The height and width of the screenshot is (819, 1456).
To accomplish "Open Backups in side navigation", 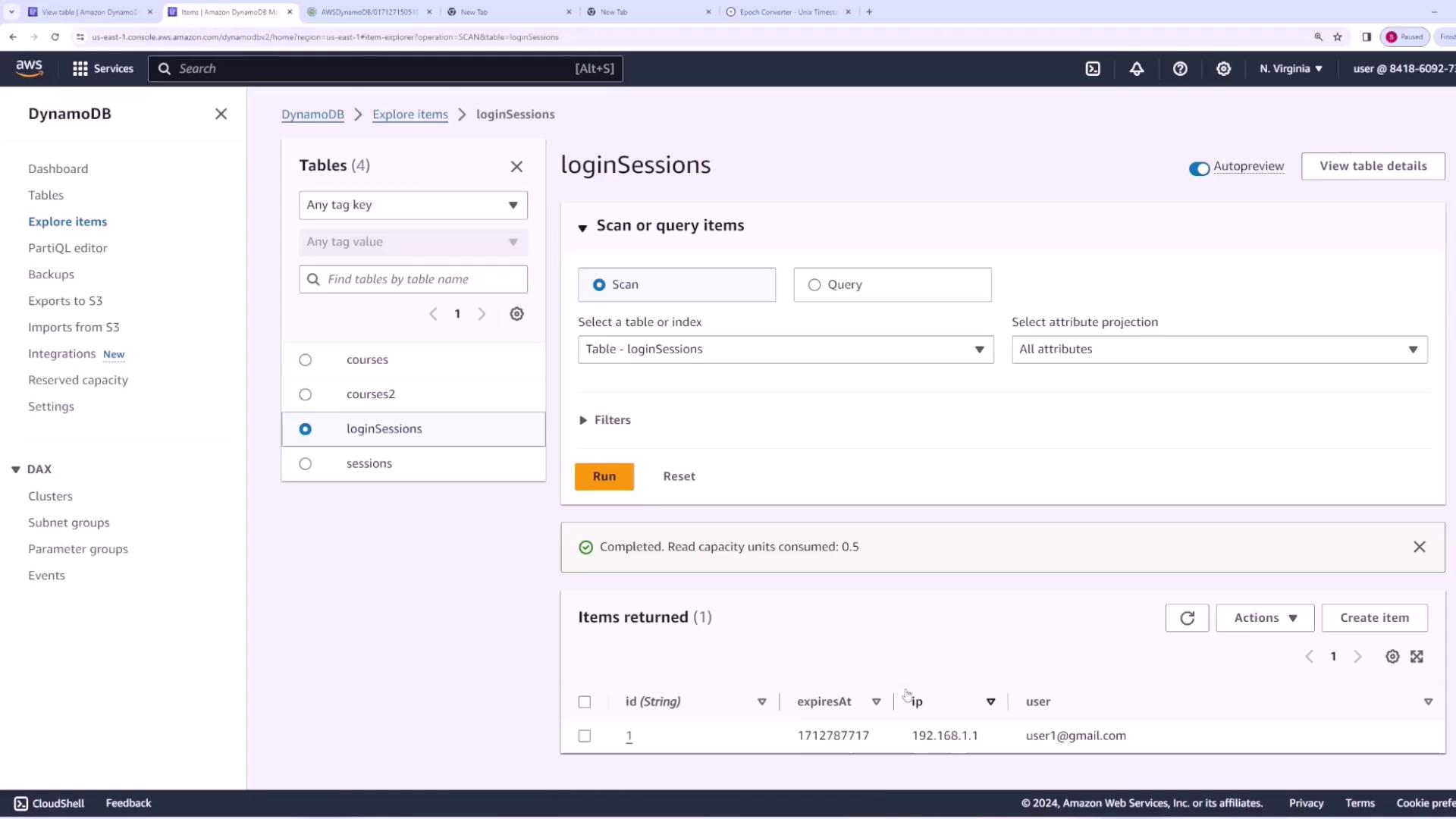I will click(x=51, y=275).
